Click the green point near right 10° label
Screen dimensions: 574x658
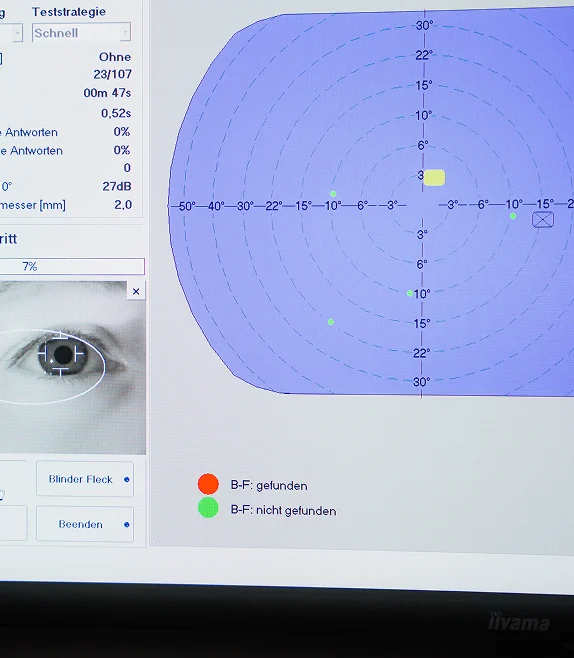(513, 216)
